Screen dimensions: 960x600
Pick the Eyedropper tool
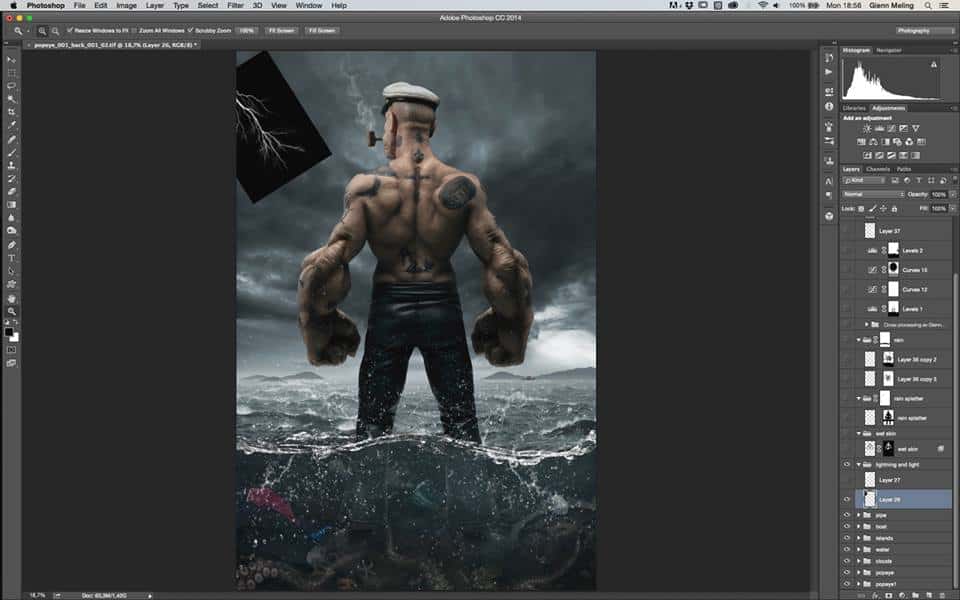click(x=12, y=125)
